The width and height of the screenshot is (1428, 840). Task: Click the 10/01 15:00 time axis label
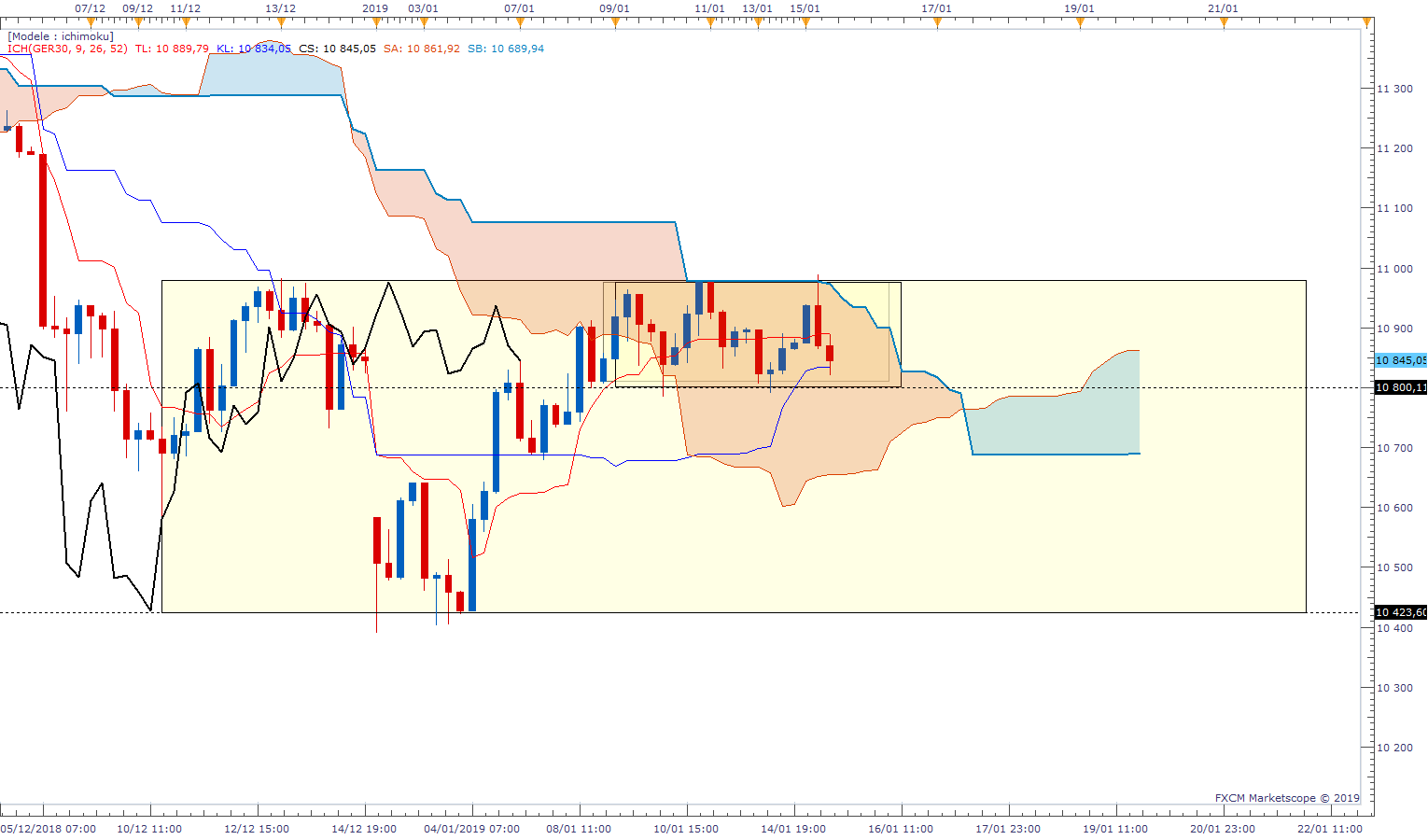tap(686, 828)
